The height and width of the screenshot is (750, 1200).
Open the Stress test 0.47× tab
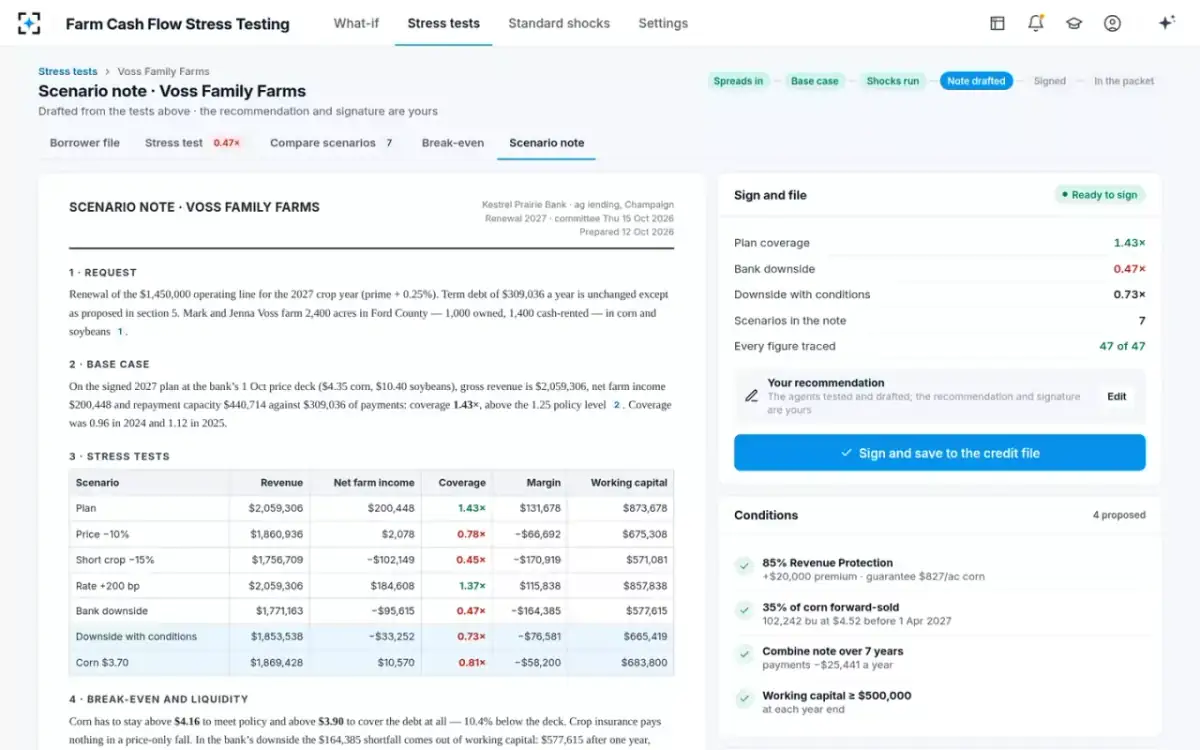click(193, 143)
